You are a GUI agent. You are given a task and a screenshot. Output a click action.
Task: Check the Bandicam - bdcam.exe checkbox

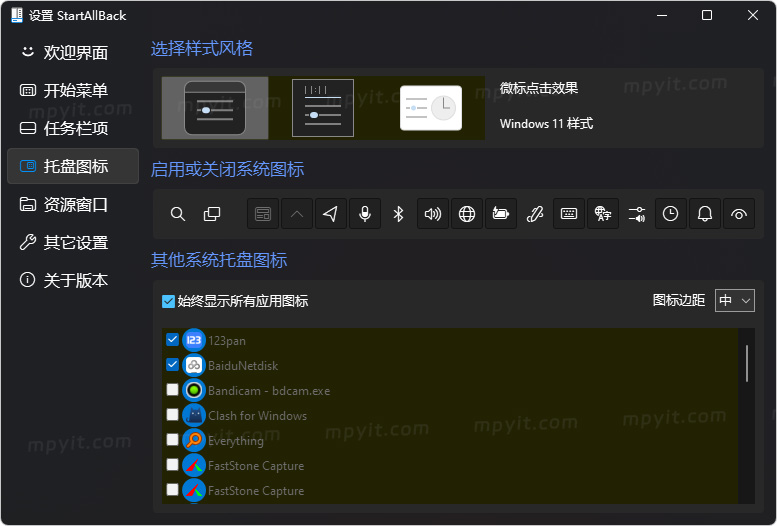click(x=172, y=389)
